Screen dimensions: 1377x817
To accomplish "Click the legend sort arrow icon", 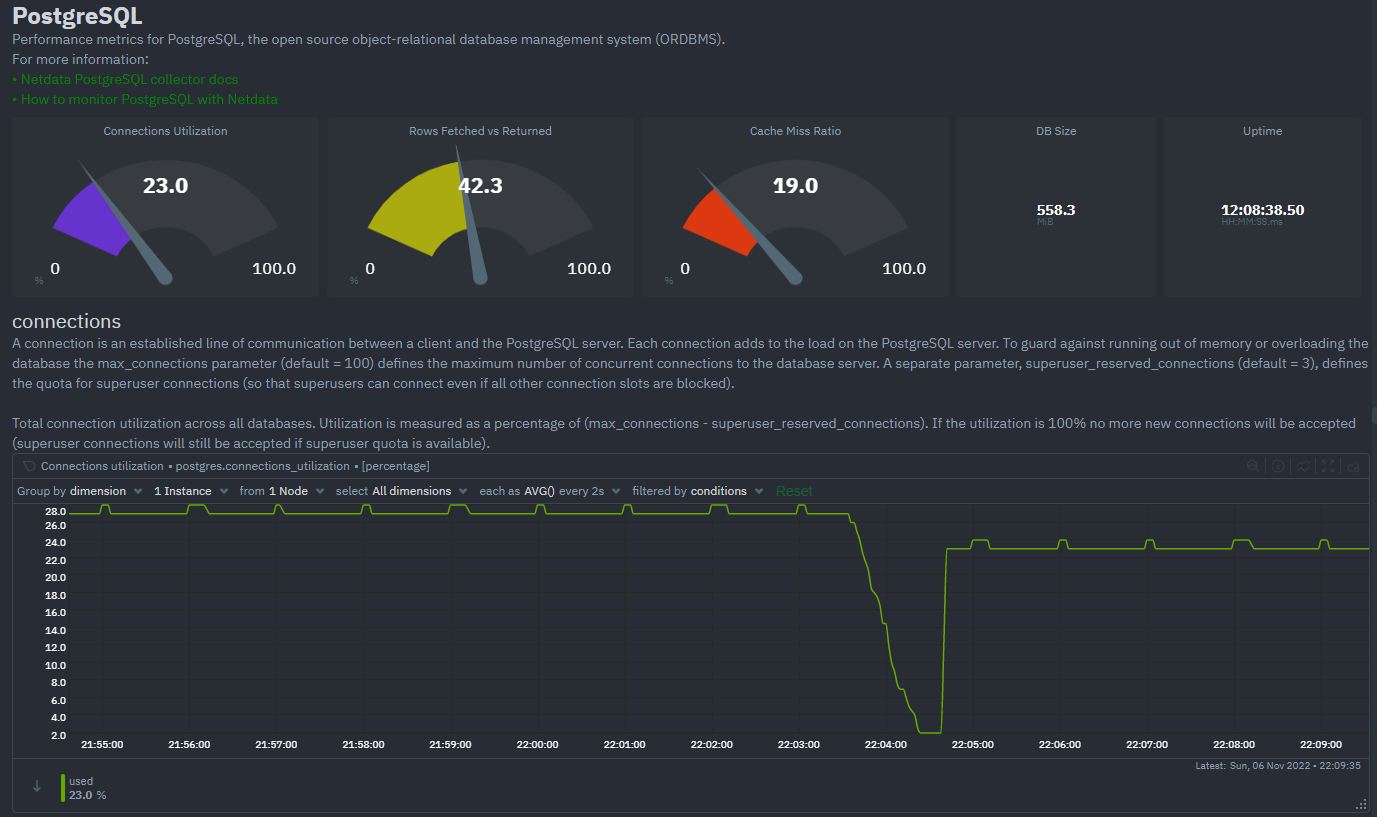I will click(37, 786).
